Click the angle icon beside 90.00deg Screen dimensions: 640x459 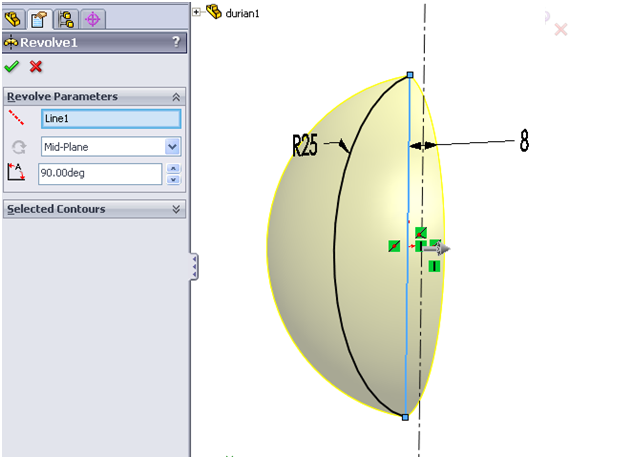(x=16, y=172)
